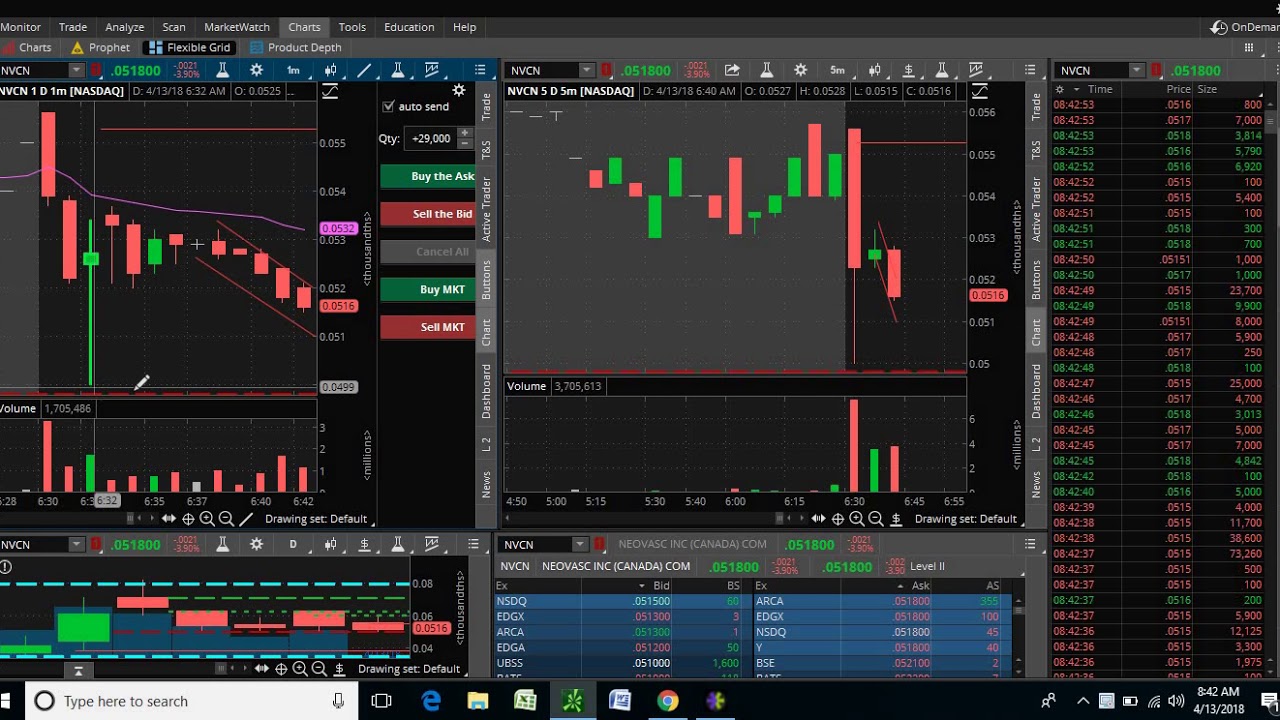Click pan arrows icon below the 5m chart
Screen dimensions: 1280x720
tap(818, 519)
